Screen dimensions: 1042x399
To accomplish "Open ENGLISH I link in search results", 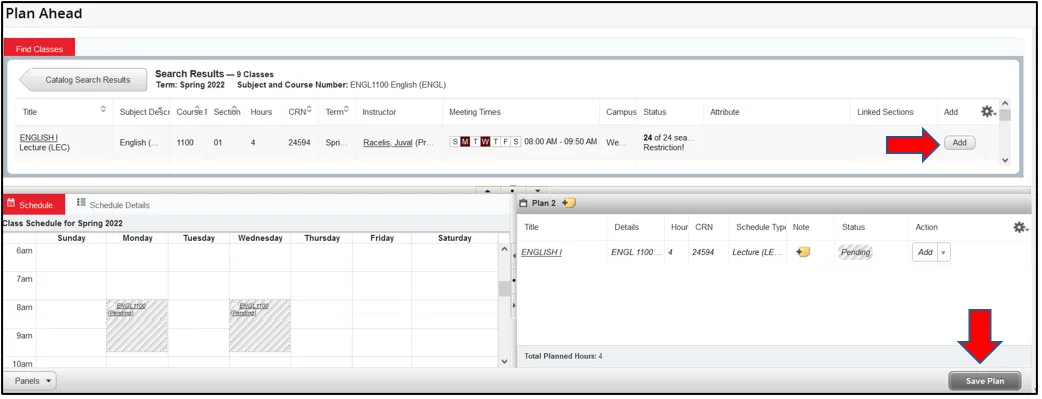I will click(x=39, y=138).
